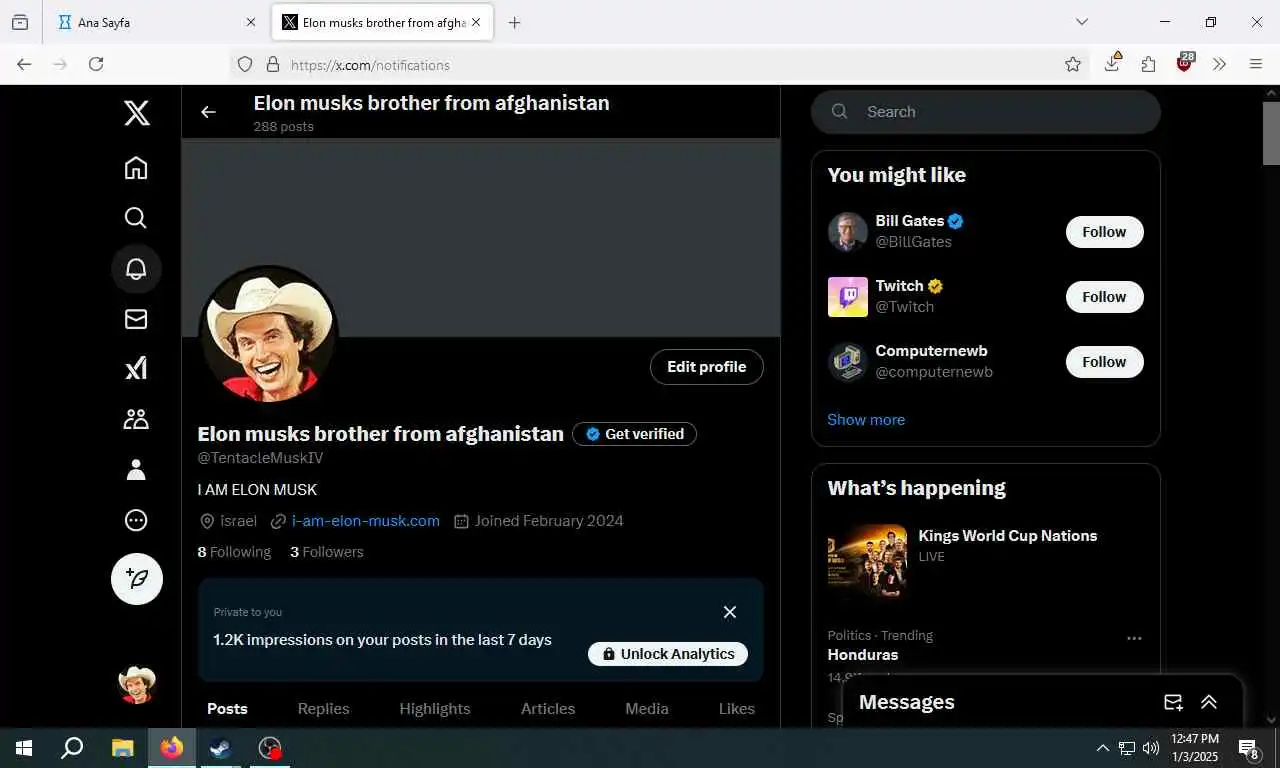The height and width of the screenshot is (768, 1280).
Task: Click Firefox View icon at top left
Action: click(20, 22)
